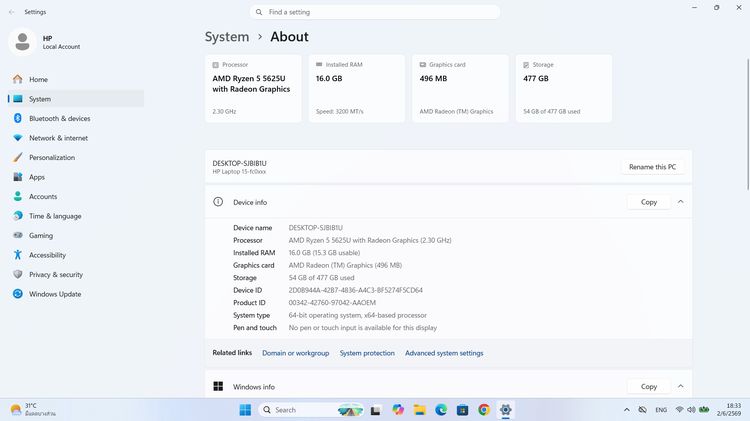The width and height of the screenshot is (750, 421).
Task: Click the Settings gear taskbar icon
Action: [x=506, y=410]
